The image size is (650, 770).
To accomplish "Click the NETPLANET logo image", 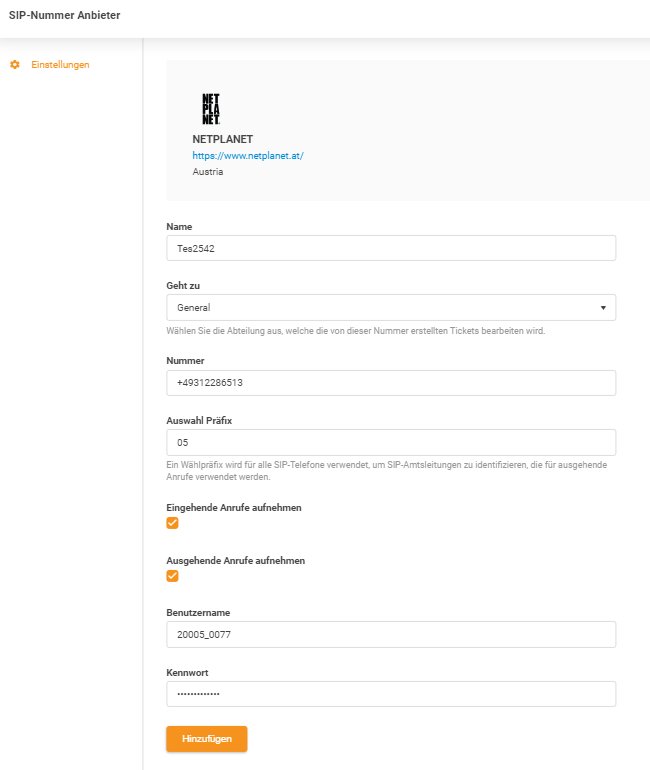I will (211, 108).
